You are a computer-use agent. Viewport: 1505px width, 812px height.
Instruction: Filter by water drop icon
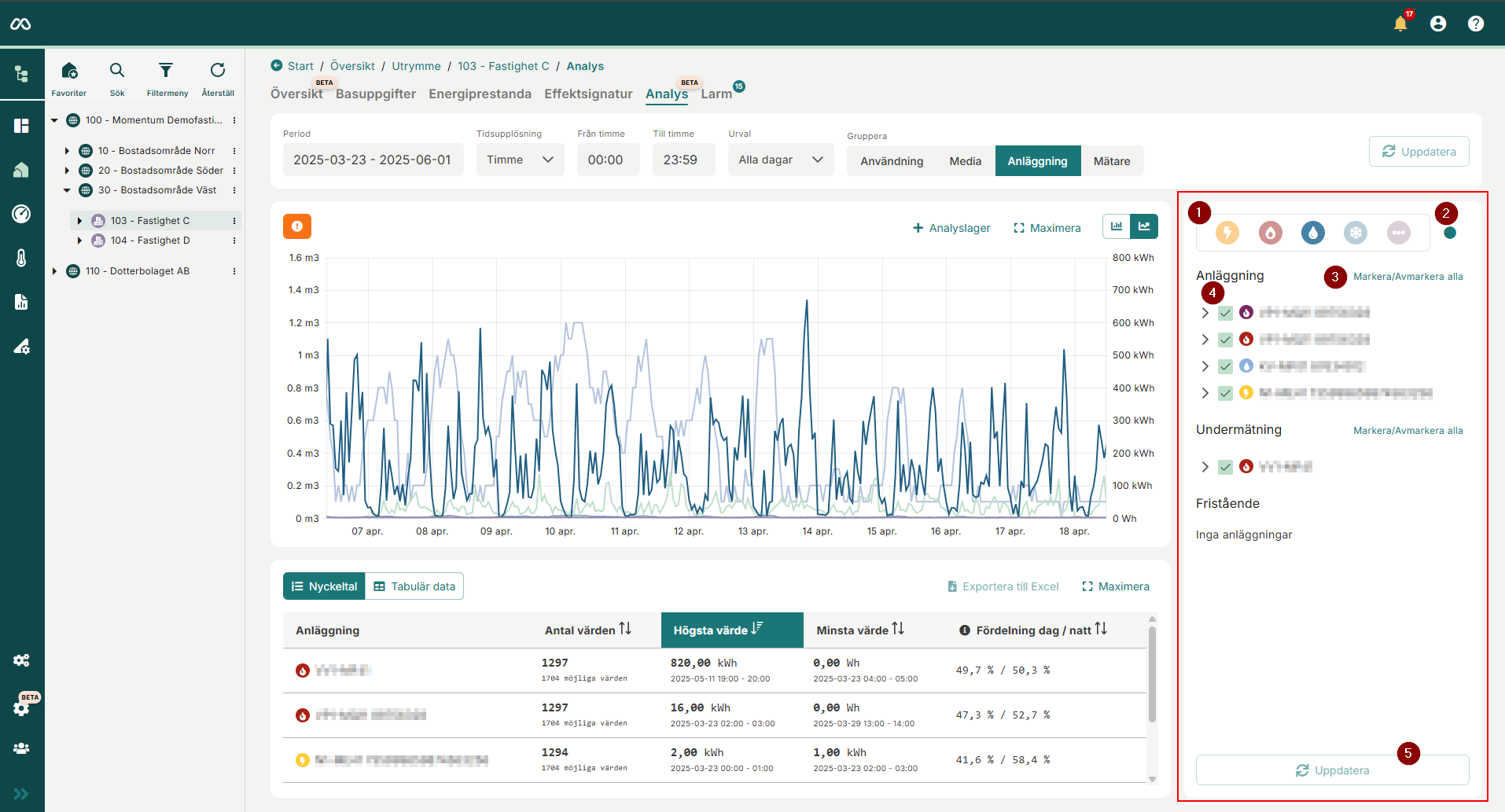tap(1313, 233)
